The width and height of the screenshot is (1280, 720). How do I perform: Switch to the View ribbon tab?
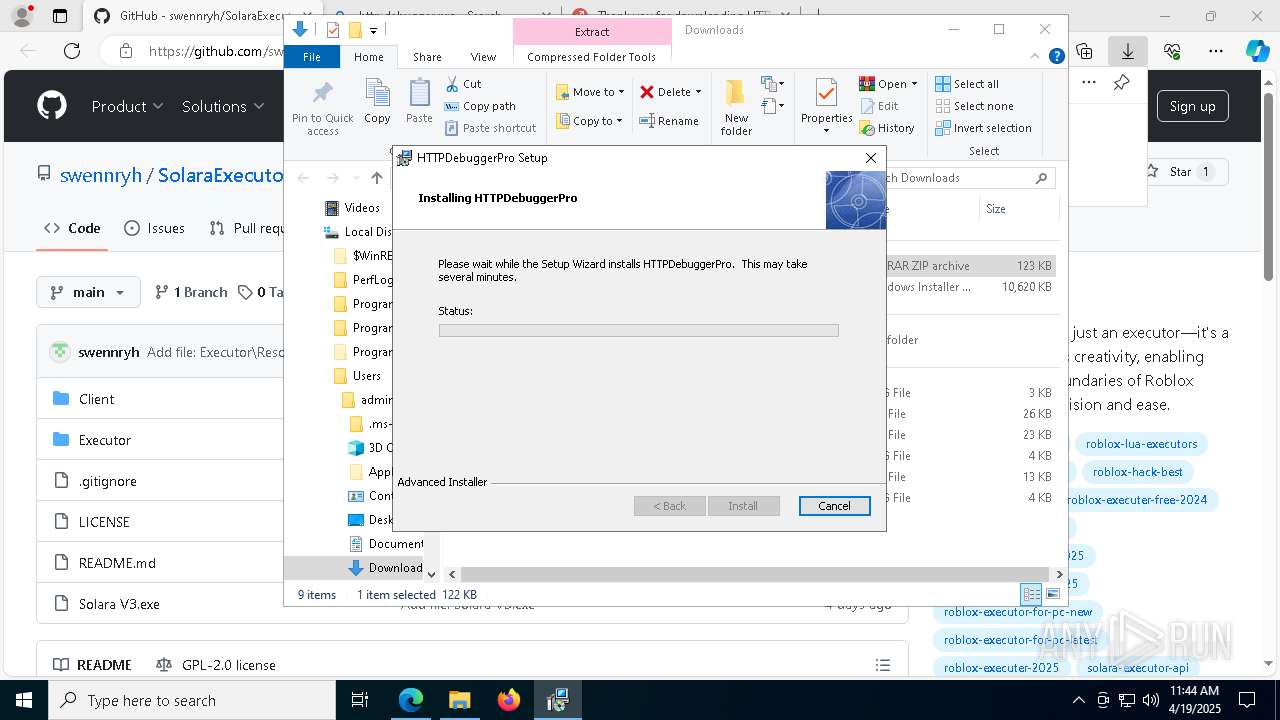pyautogui.click(x=483, y=57)
